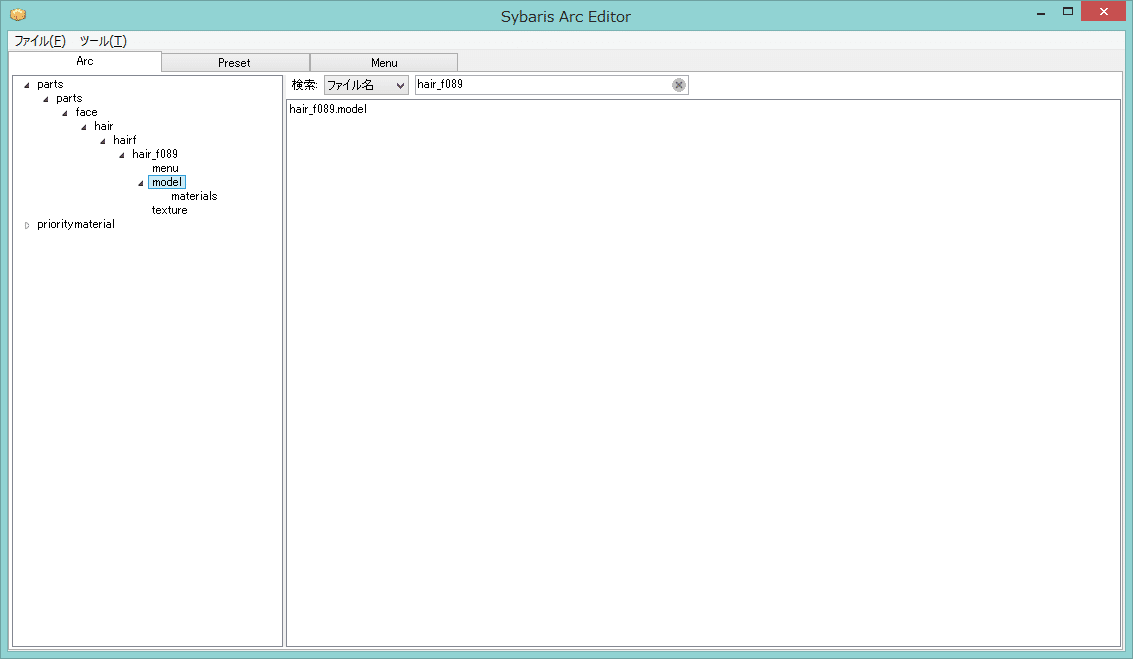Open the ファイル名 search type dropdown
The width and height of the screenshot is (1133, 659).
(x=366, y=85)
